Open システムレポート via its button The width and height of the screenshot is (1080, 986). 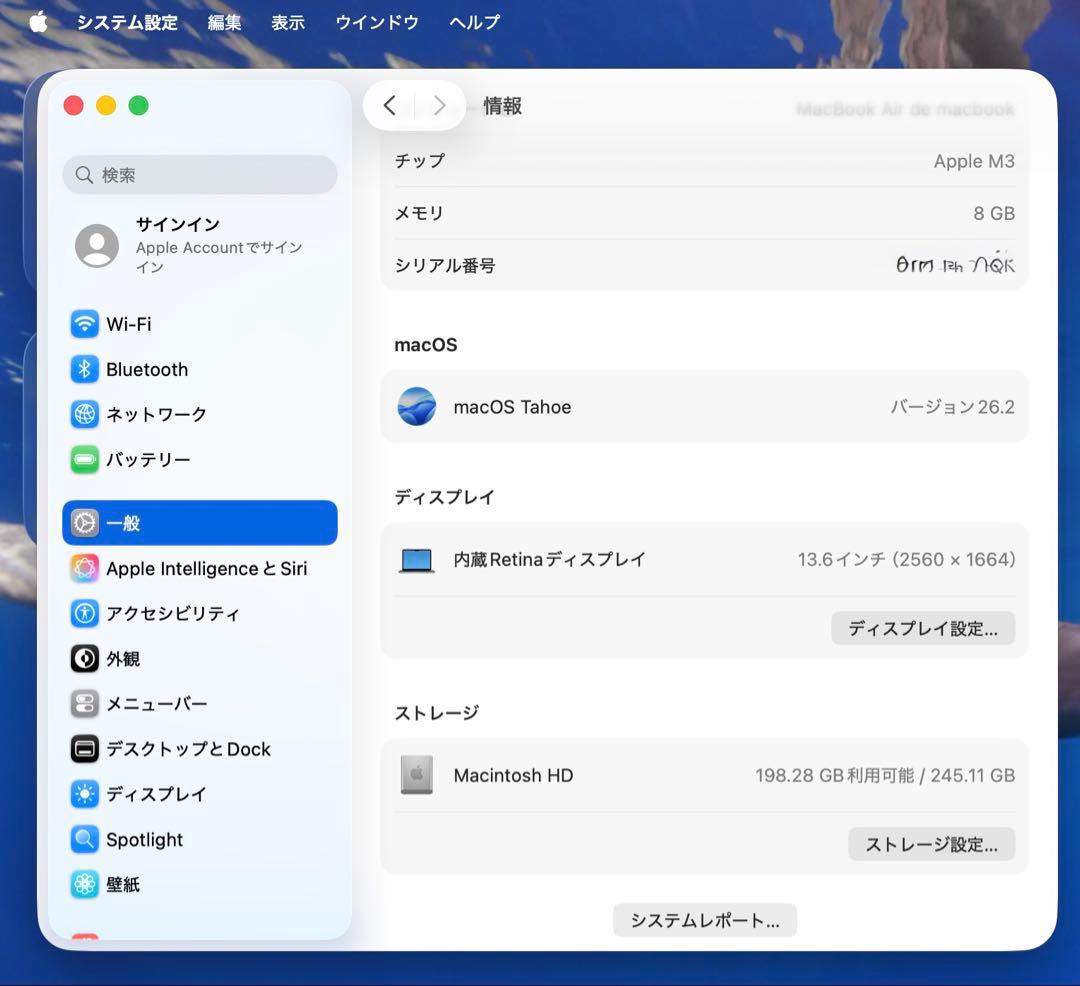[704, 920]
